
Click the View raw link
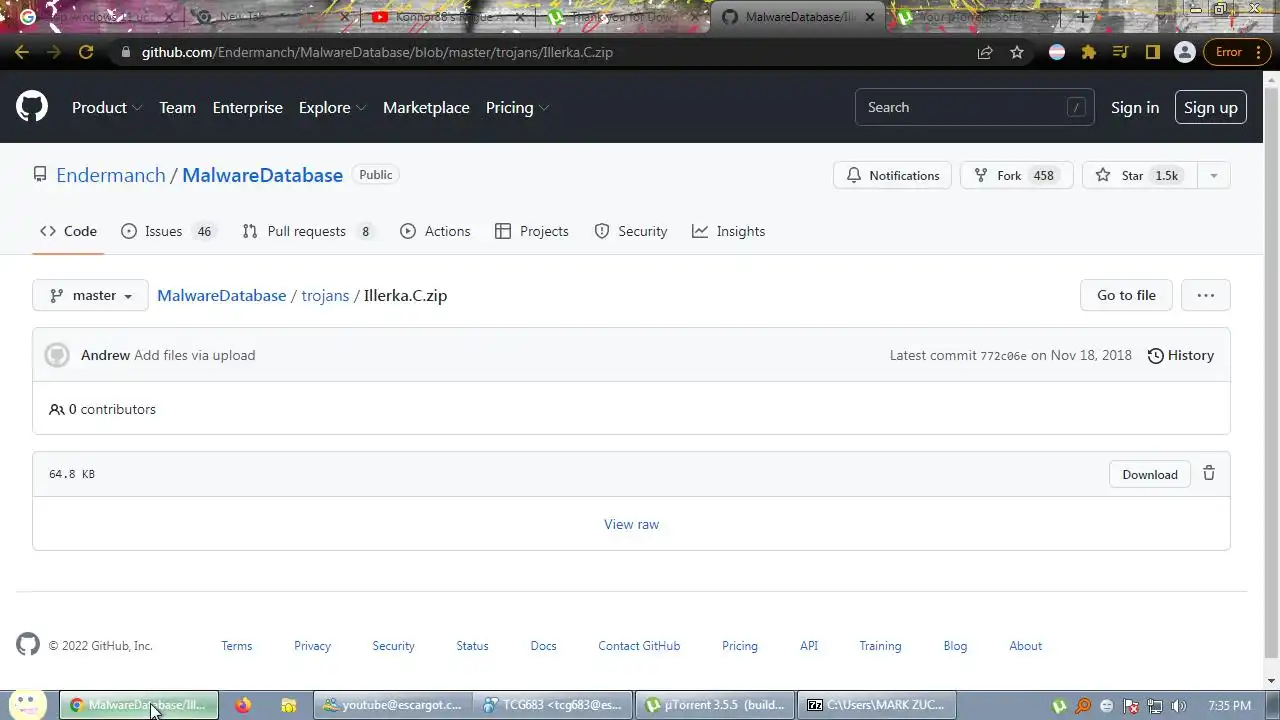pos(631,524)
